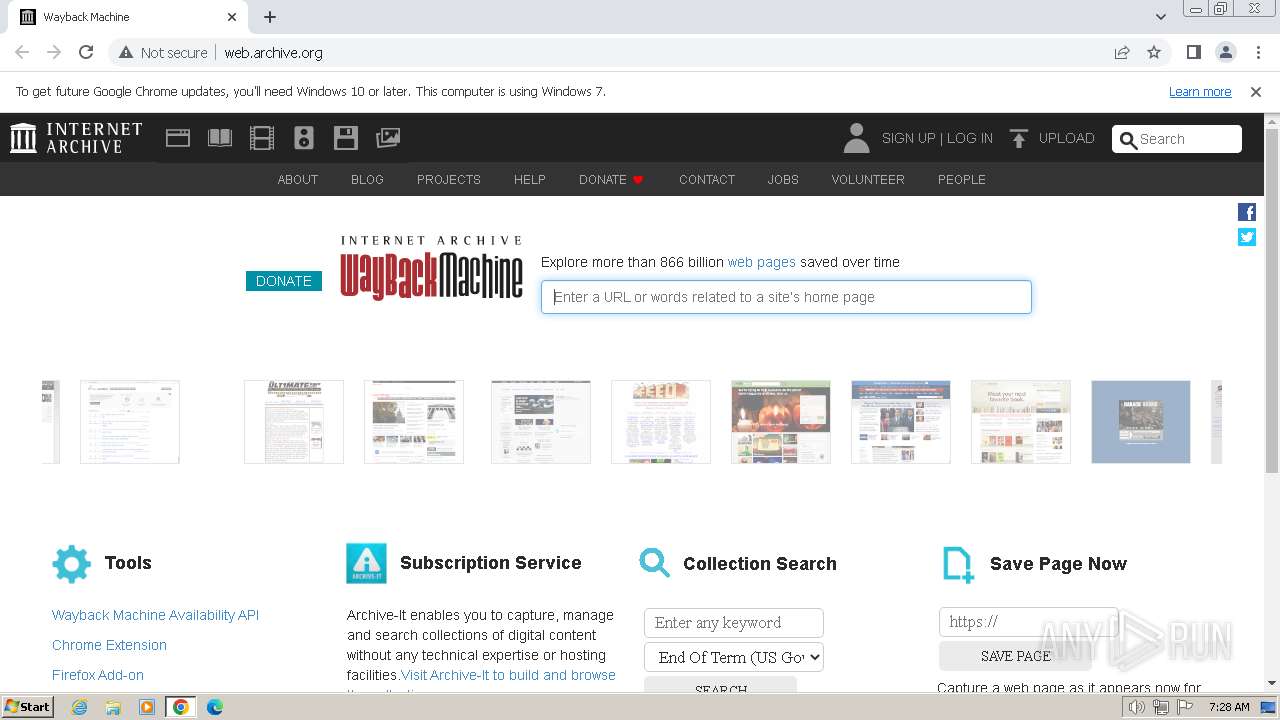Reload the page in Chrome
This screenshot has height=720, width=1280.
pos(86,52)
